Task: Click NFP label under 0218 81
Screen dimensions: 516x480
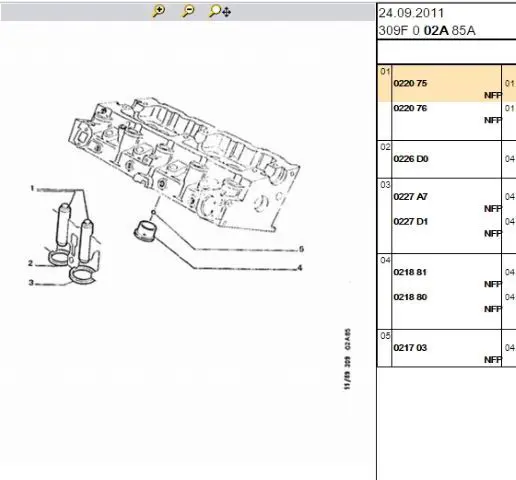Action: (x=493, y=284)
